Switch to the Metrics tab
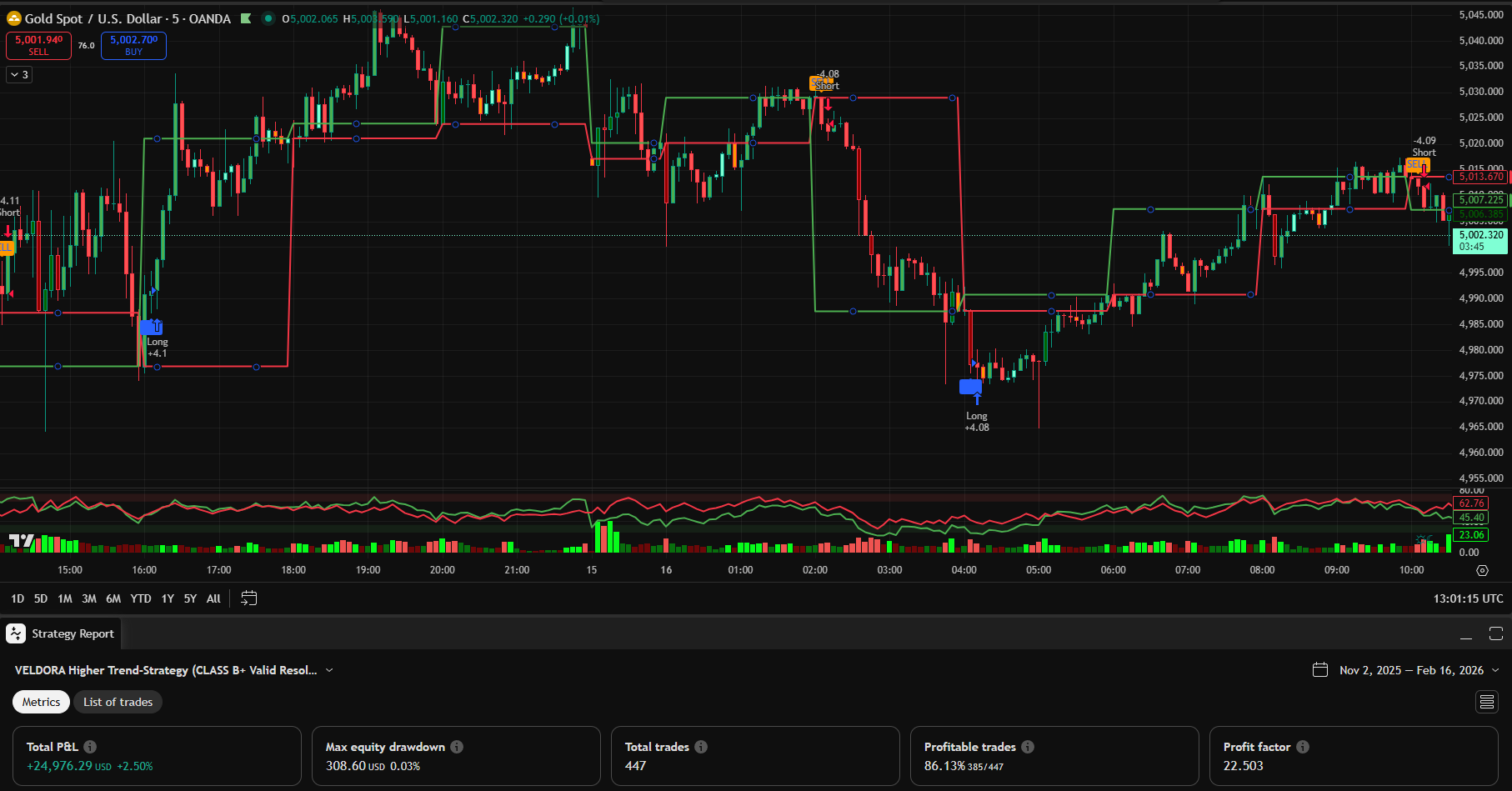 (41, 702)
